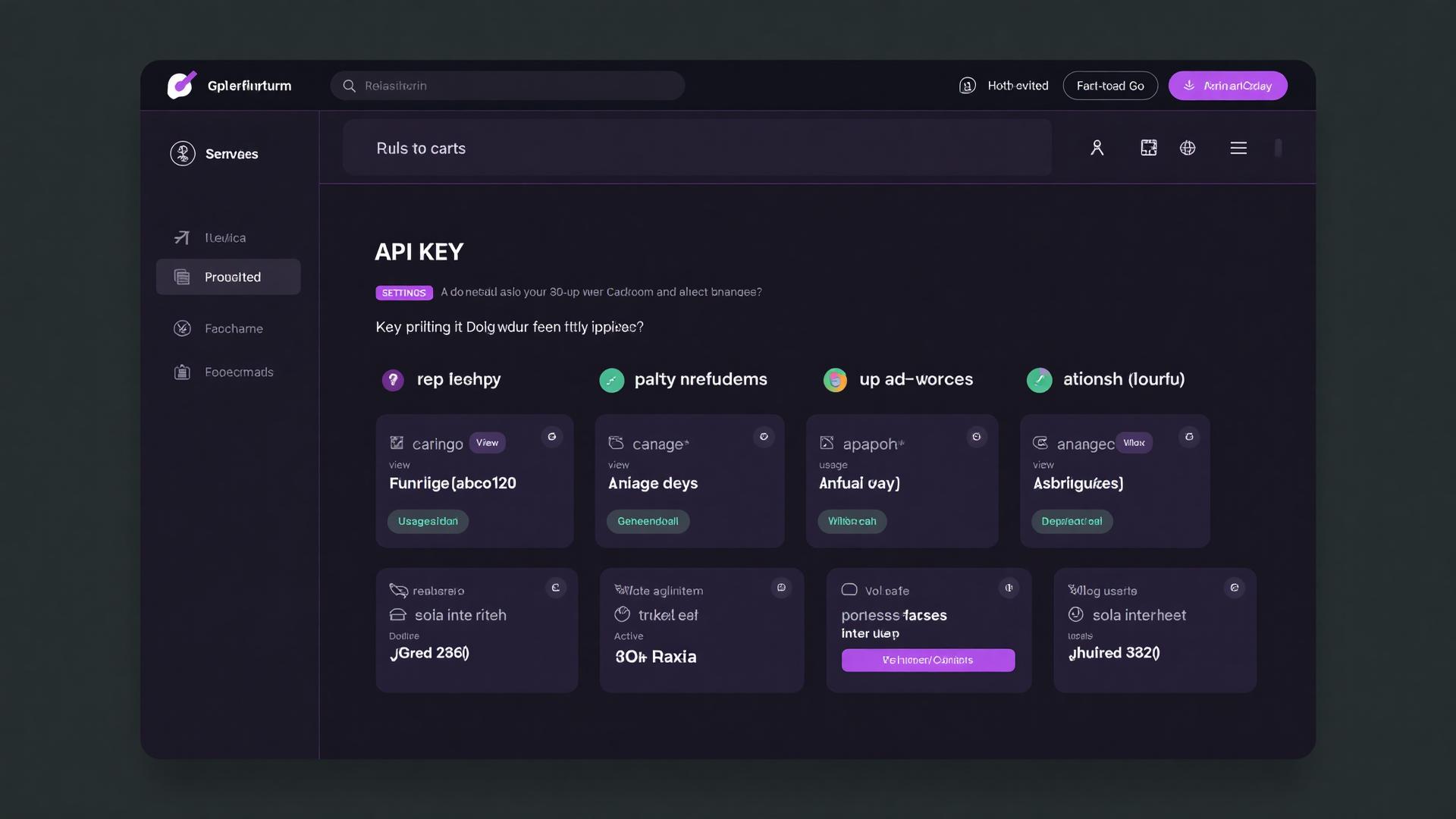Toggle the Depreadoal badge on the anangec card
The image size is (1456, 819).
(1072, 521)
